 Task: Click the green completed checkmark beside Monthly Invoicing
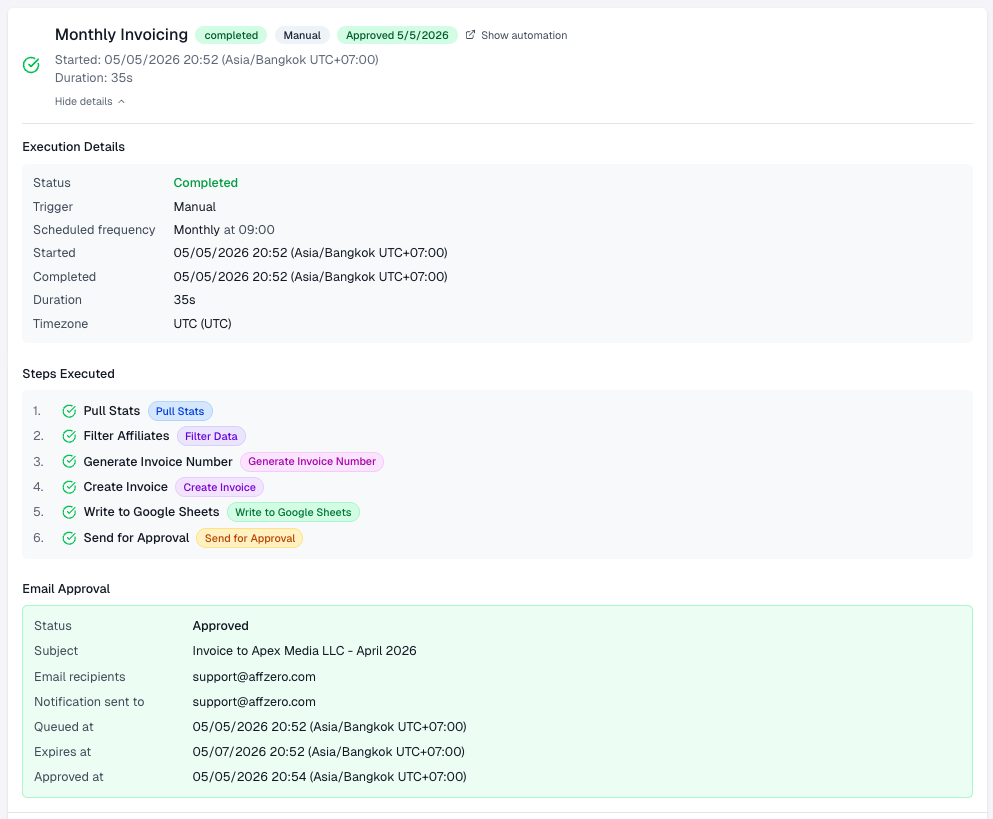31,65
